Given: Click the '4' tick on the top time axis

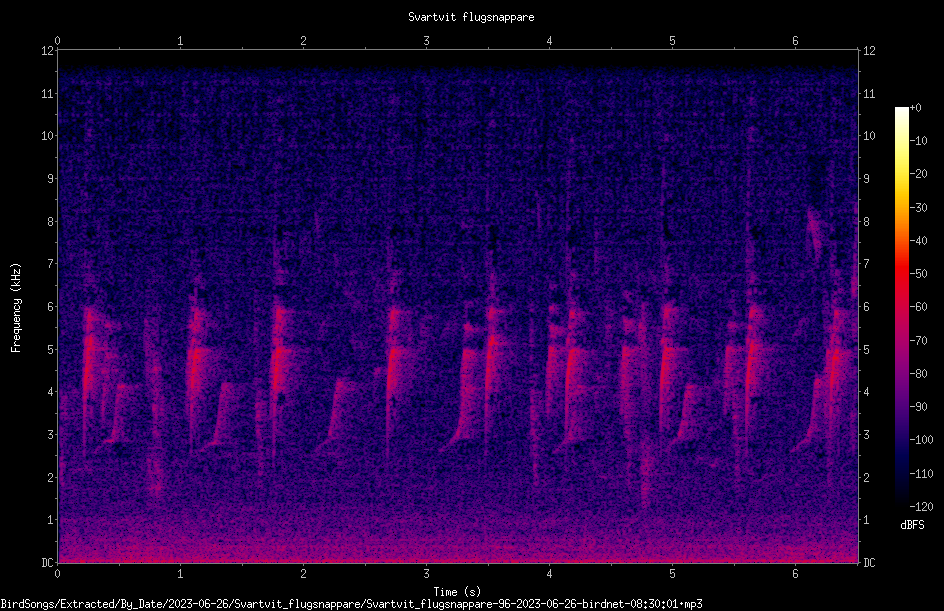Looking at the screenshot, I should tap(549, 41).
